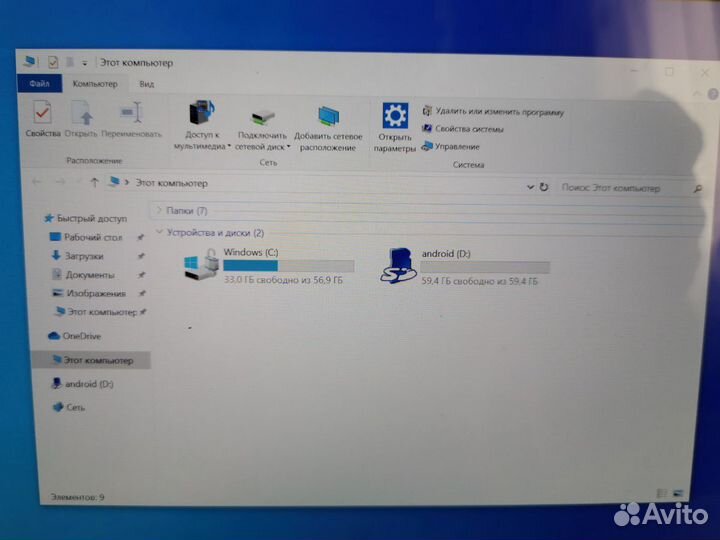Click the pin icon next to Документы
Screen dimensions: 720x540
(141, 275)
